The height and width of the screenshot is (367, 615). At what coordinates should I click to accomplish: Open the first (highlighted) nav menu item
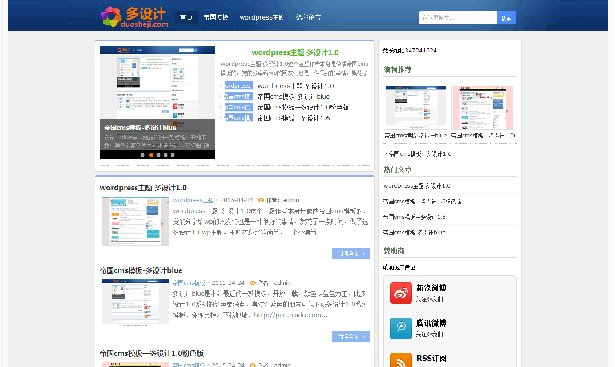coord(186,17)
